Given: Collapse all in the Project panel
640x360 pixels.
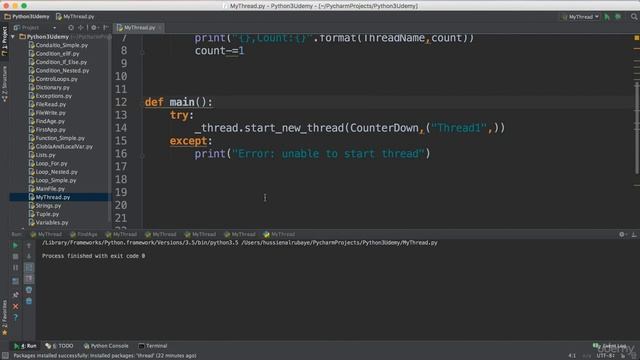Looking at the screenshot, I should coord(80,28).
